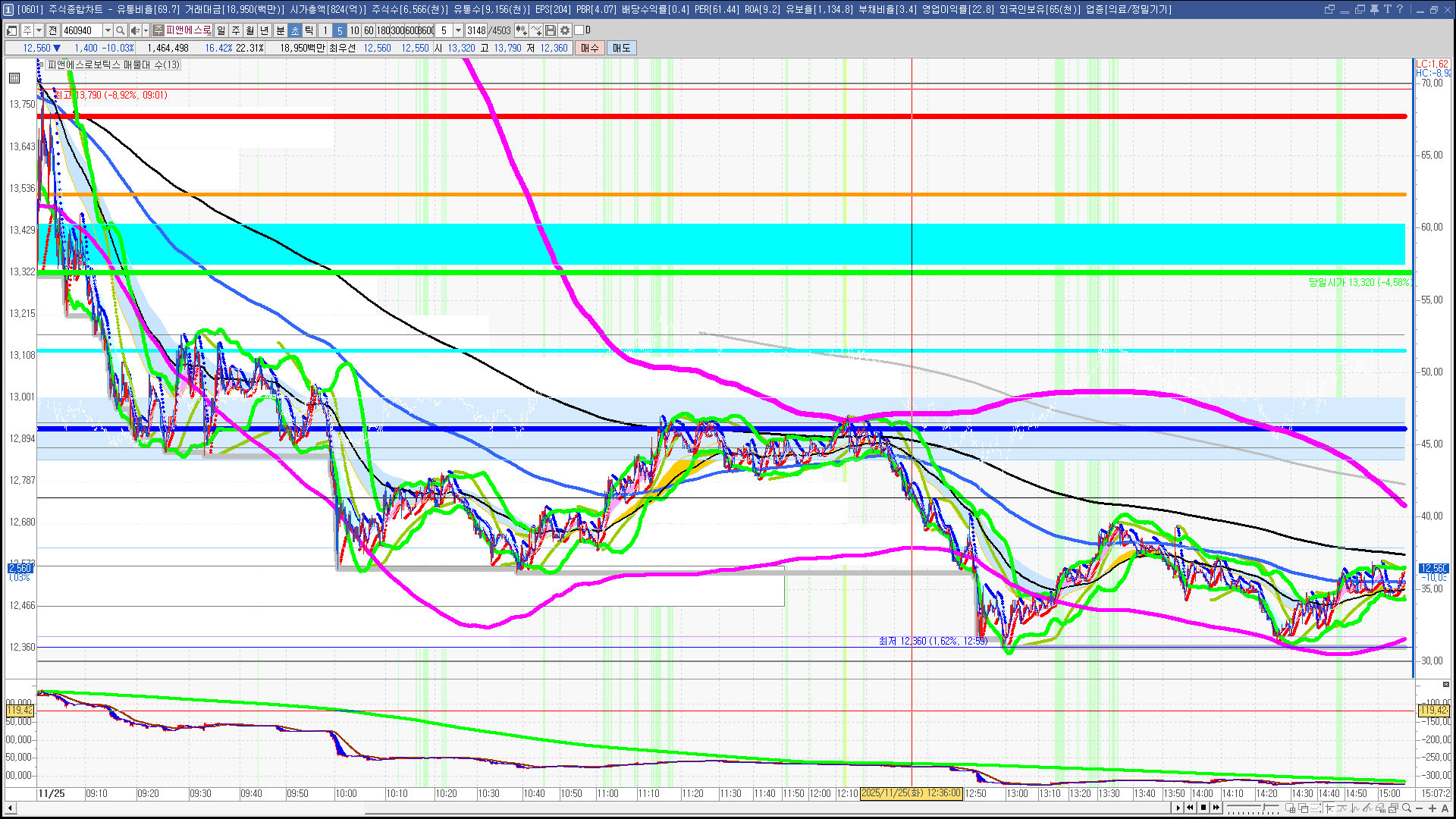1456x819 pixels.
Task: Select the 초 (seconds) period toggle
Action: 295,30
